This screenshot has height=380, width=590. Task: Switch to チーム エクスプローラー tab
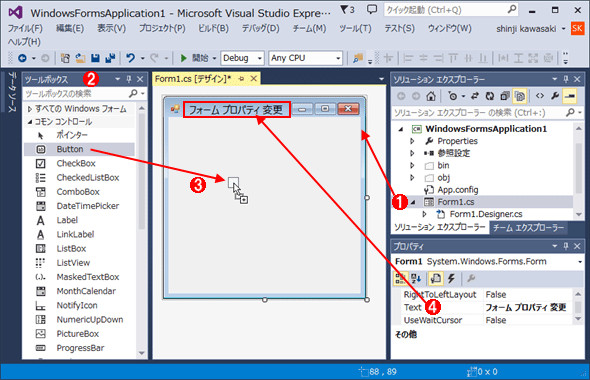(528, 228)
